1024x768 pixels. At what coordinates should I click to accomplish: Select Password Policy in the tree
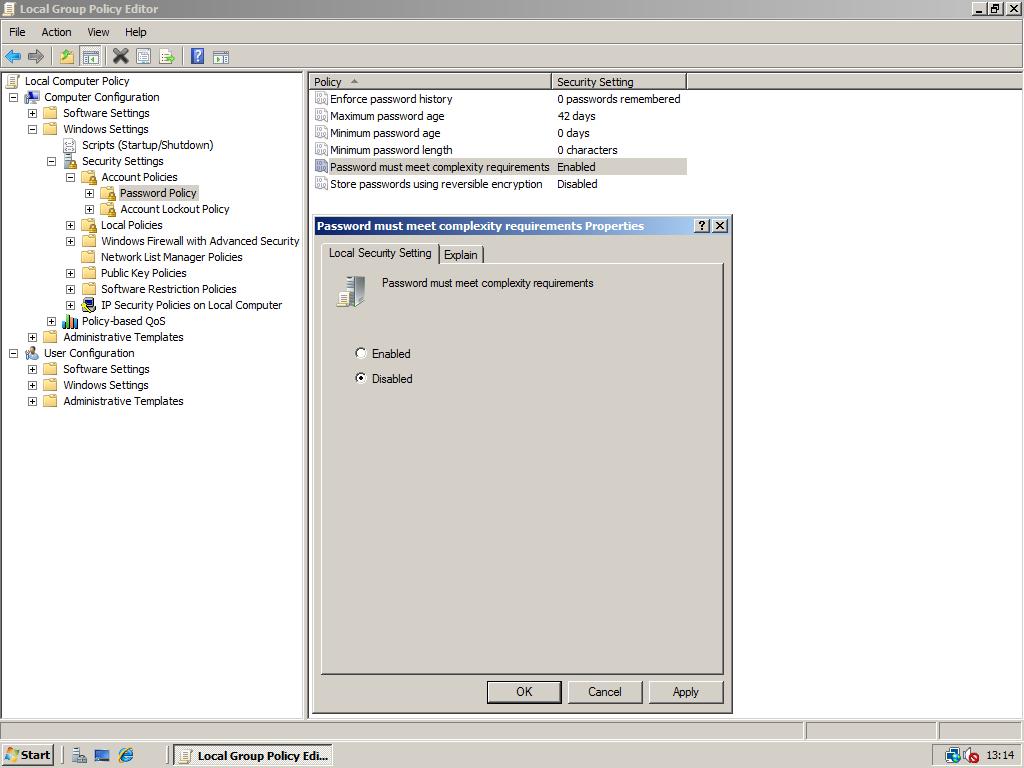click(158, 193)
